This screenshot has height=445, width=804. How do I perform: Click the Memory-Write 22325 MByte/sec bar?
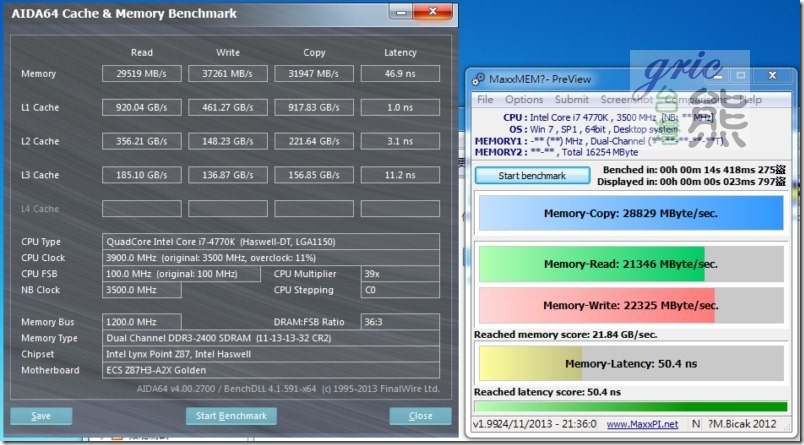[631, 306]
